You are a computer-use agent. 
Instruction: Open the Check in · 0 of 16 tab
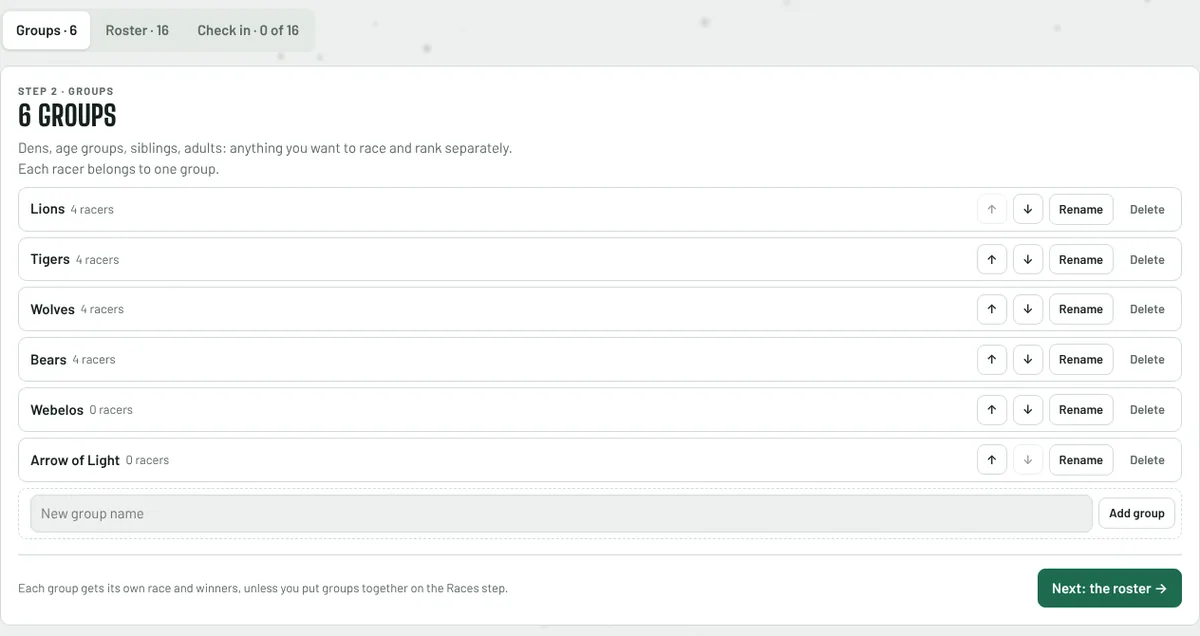(x=248, y=30)
